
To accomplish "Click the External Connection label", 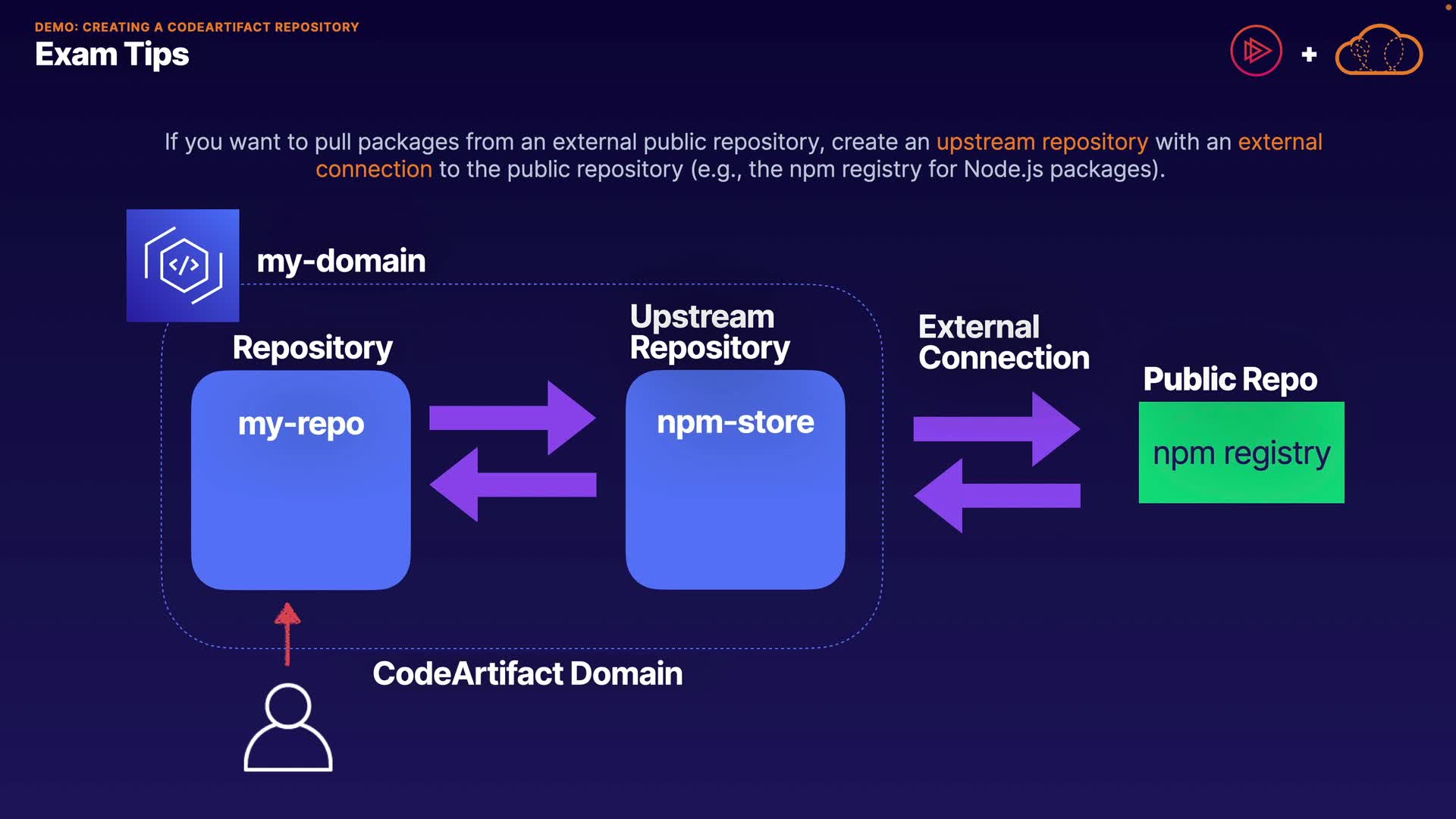I will click(1003, 343).
